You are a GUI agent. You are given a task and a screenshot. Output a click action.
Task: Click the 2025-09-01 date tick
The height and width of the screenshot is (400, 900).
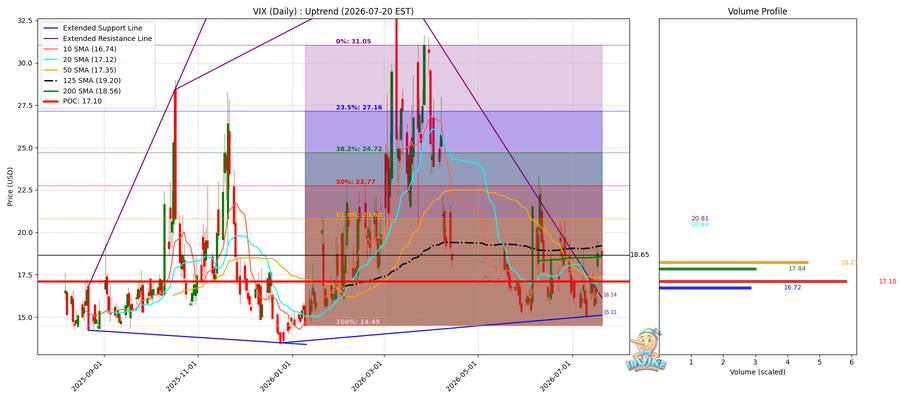89,376
